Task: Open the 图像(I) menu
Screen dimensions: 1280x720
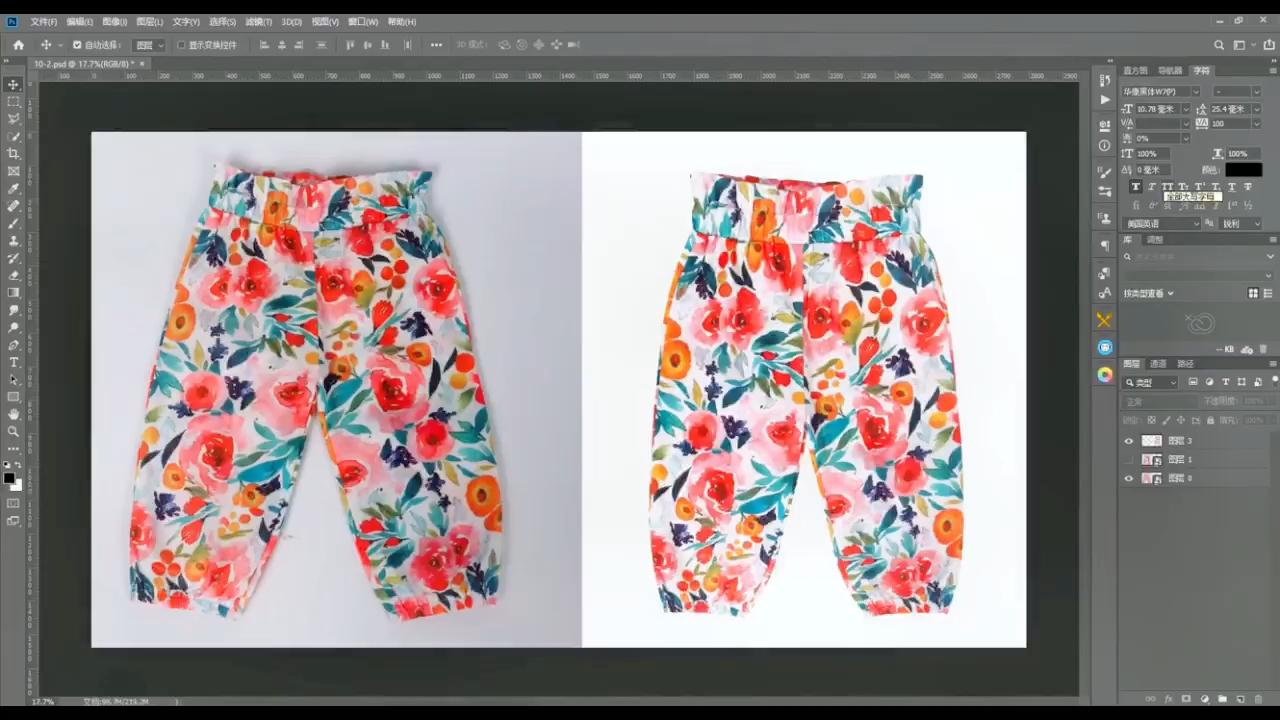Action: [x=115, y=21]
